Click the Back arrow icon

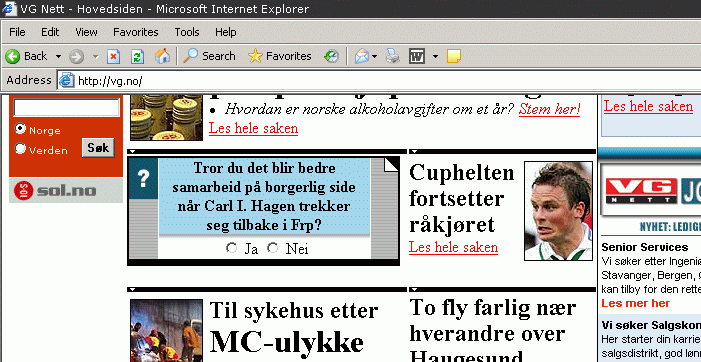click(x=13, y=56)
